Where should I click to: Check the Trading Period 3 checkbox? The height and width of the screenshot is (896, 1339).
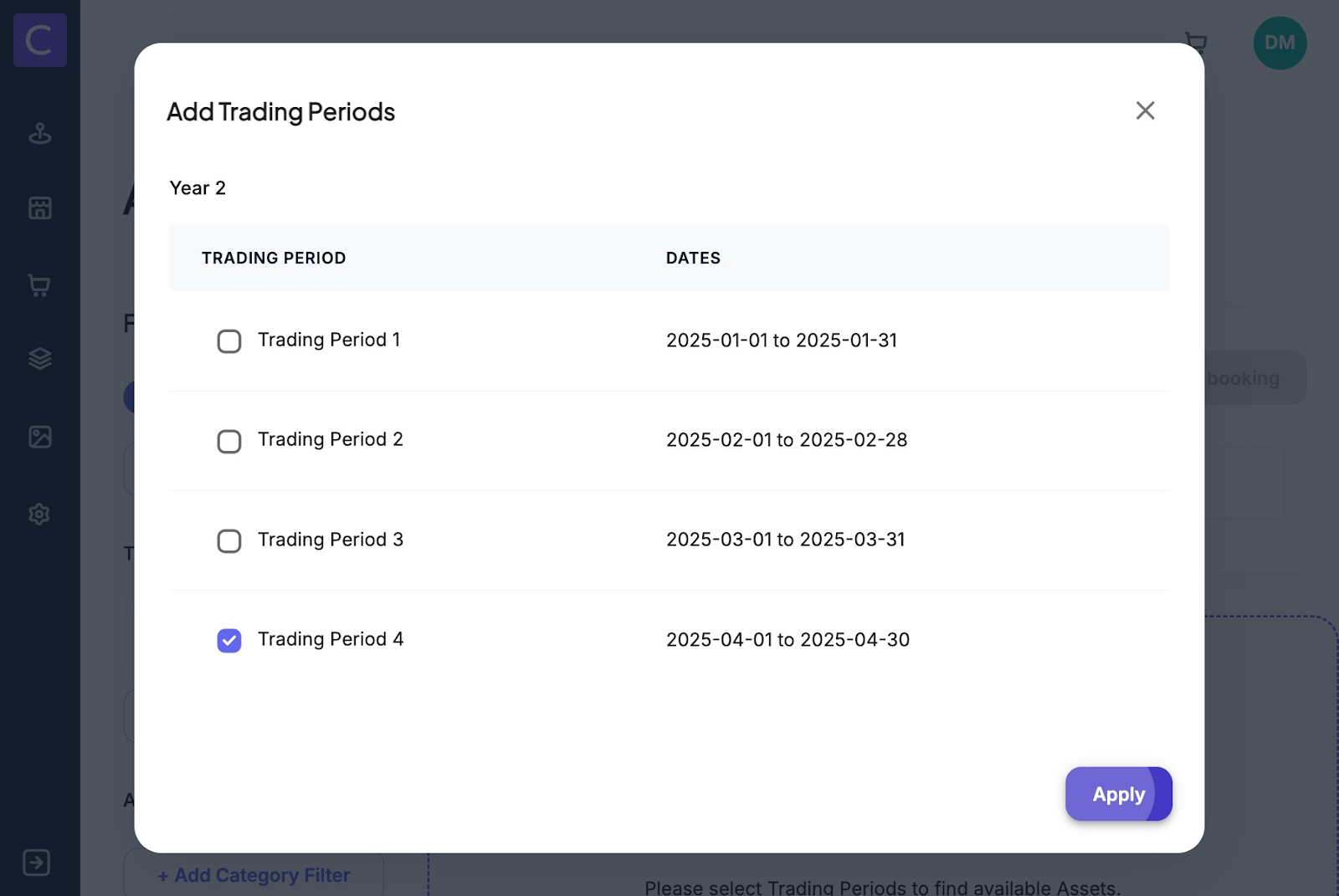[x=229, y=540]
